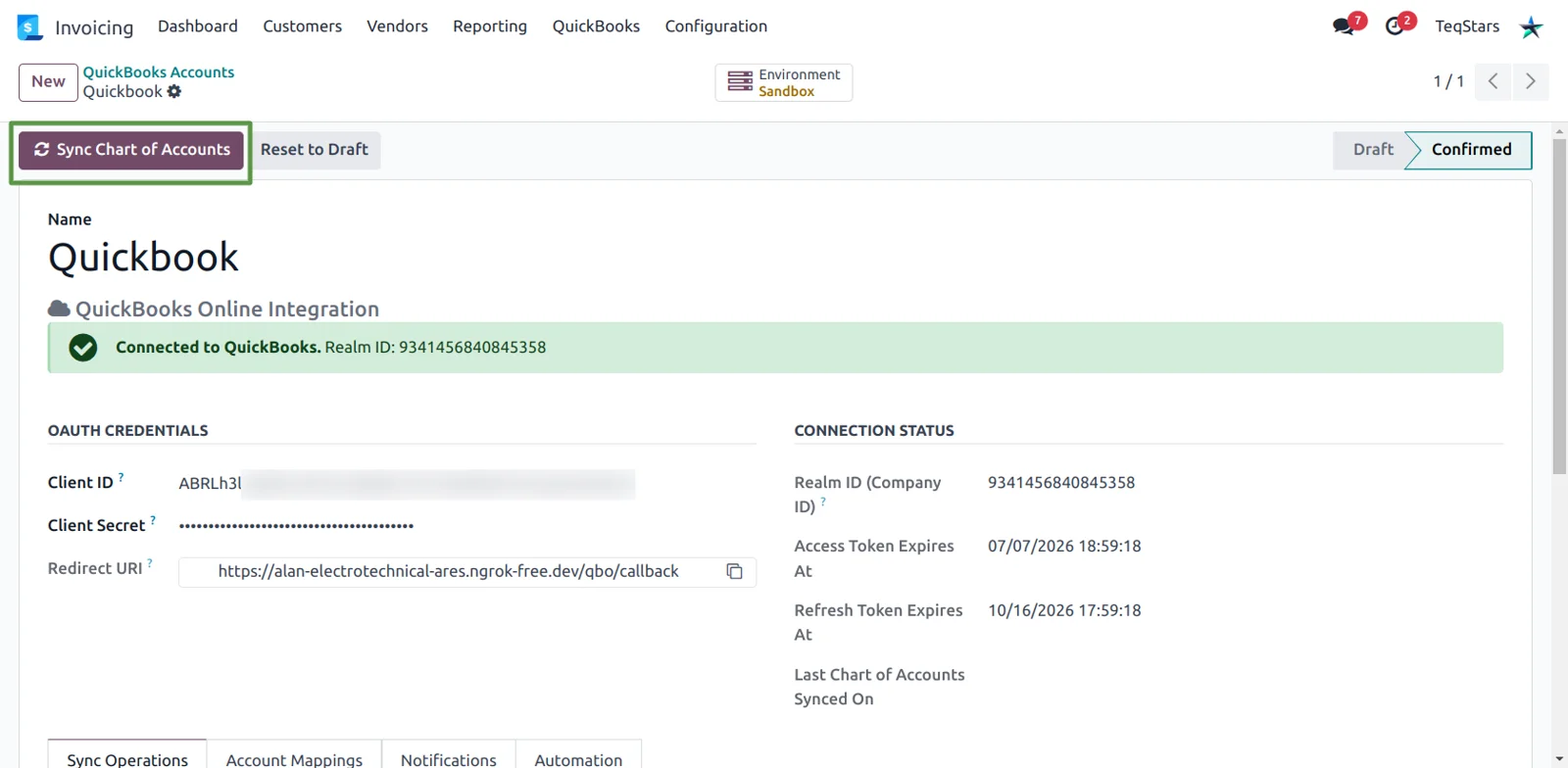Open the Invoicing app home icon
Viewport: 1568px width, 768px height.
point(29,26)
